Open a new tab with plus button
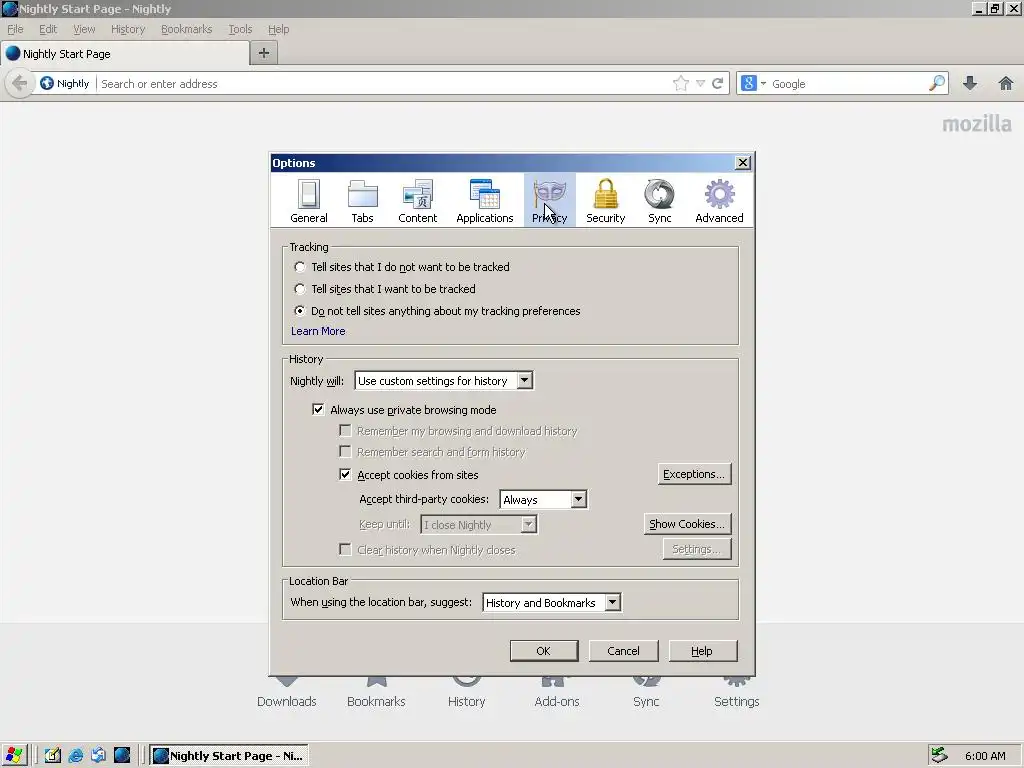Screen dimensions: 1024x768 [264, 53]
